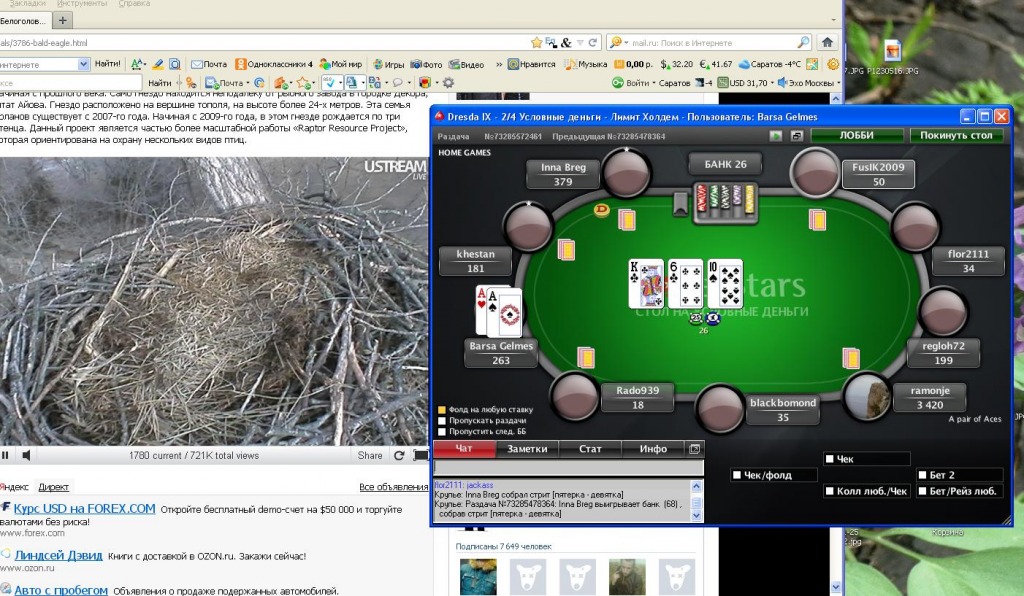The height and width of the screenshot is (596, 1024).
Task: Click 'Нравится' toolbar button
Action: click(532, 64)
